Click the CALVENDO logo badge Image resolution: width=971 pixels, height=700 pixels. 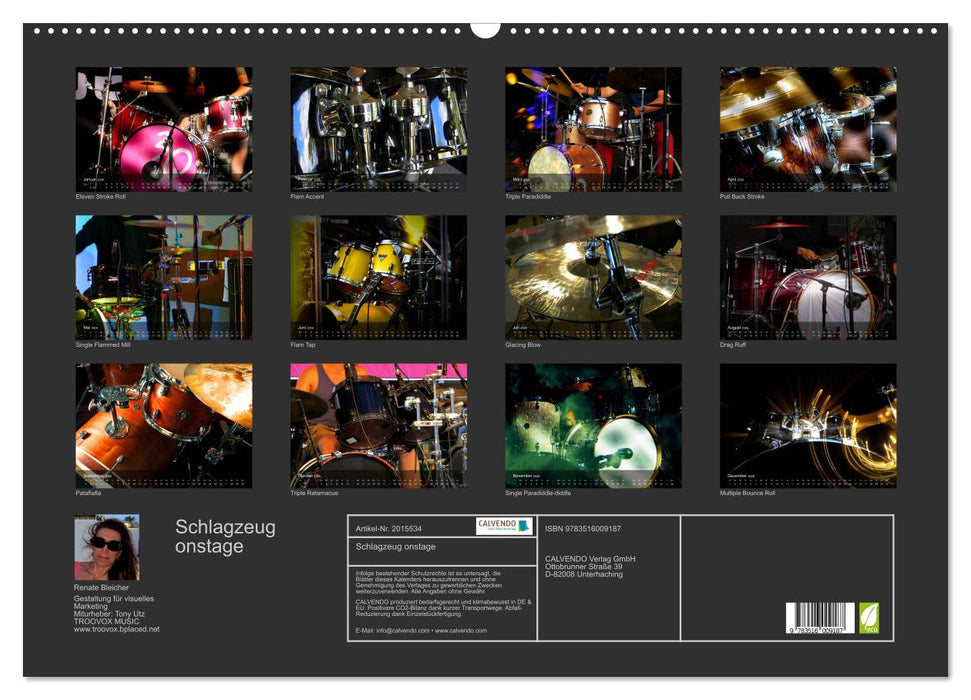(x=503, y=526)
